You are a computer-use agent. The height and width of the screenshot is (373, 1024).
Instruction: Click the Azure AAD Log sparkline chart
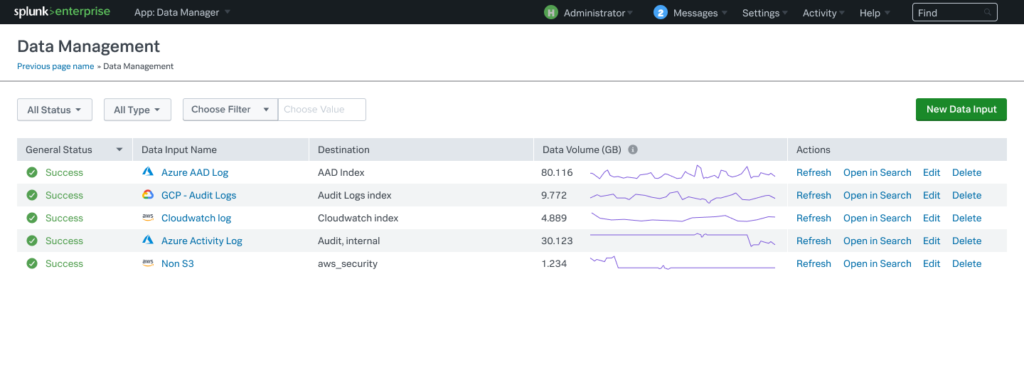click(x=682, y=172)
